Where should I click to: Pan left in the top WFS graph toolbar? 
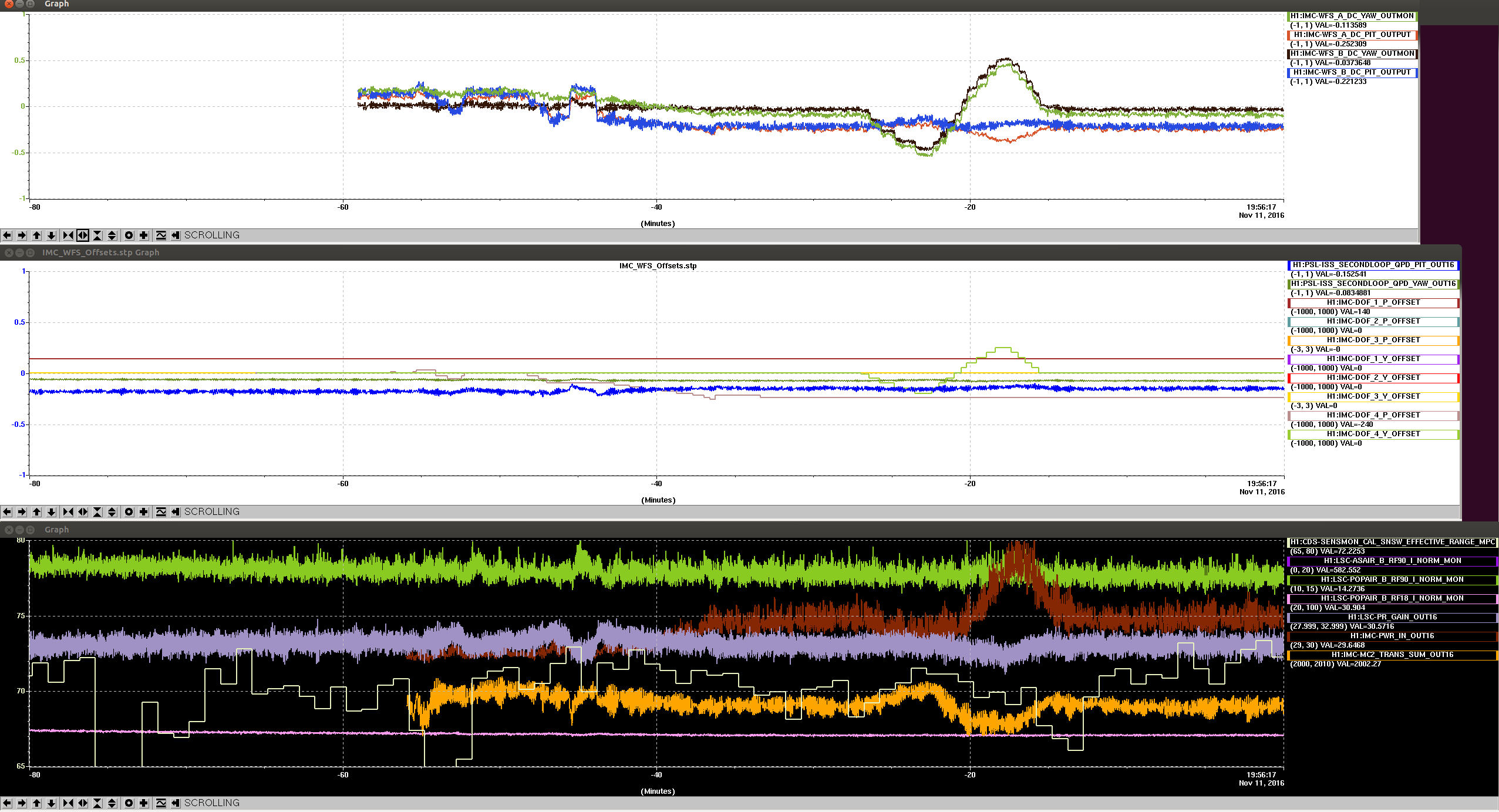pos(7,235)
